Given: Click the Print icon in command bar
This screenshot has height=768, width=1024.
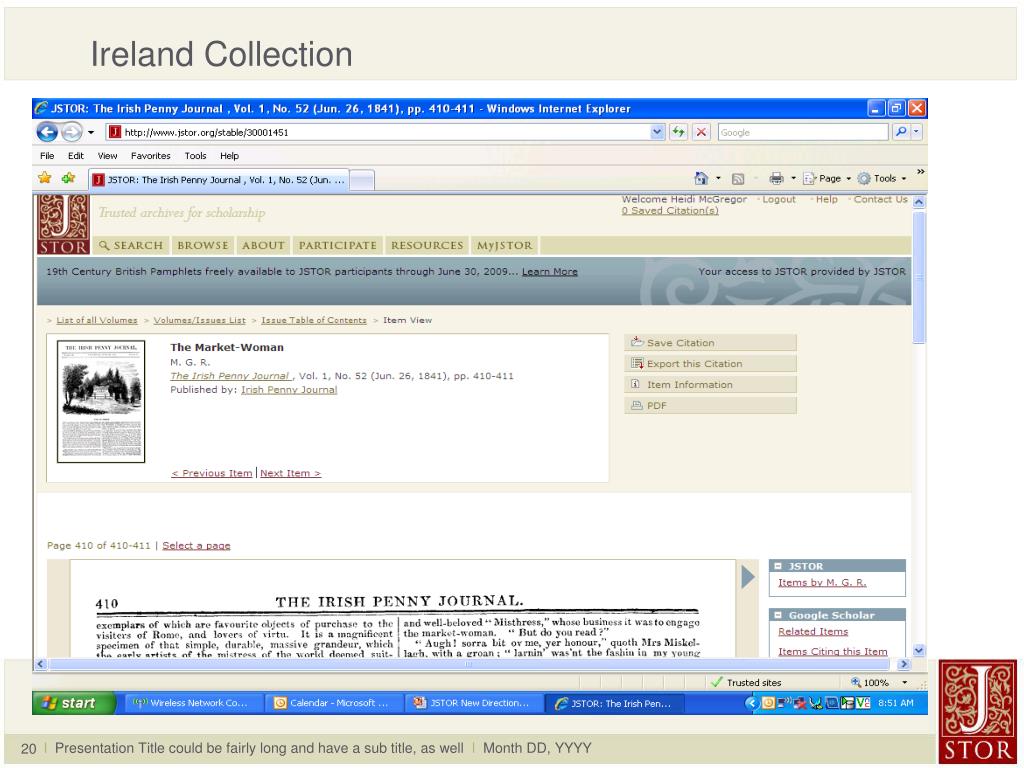Looking at the screenshot, I should click(776, 178).
